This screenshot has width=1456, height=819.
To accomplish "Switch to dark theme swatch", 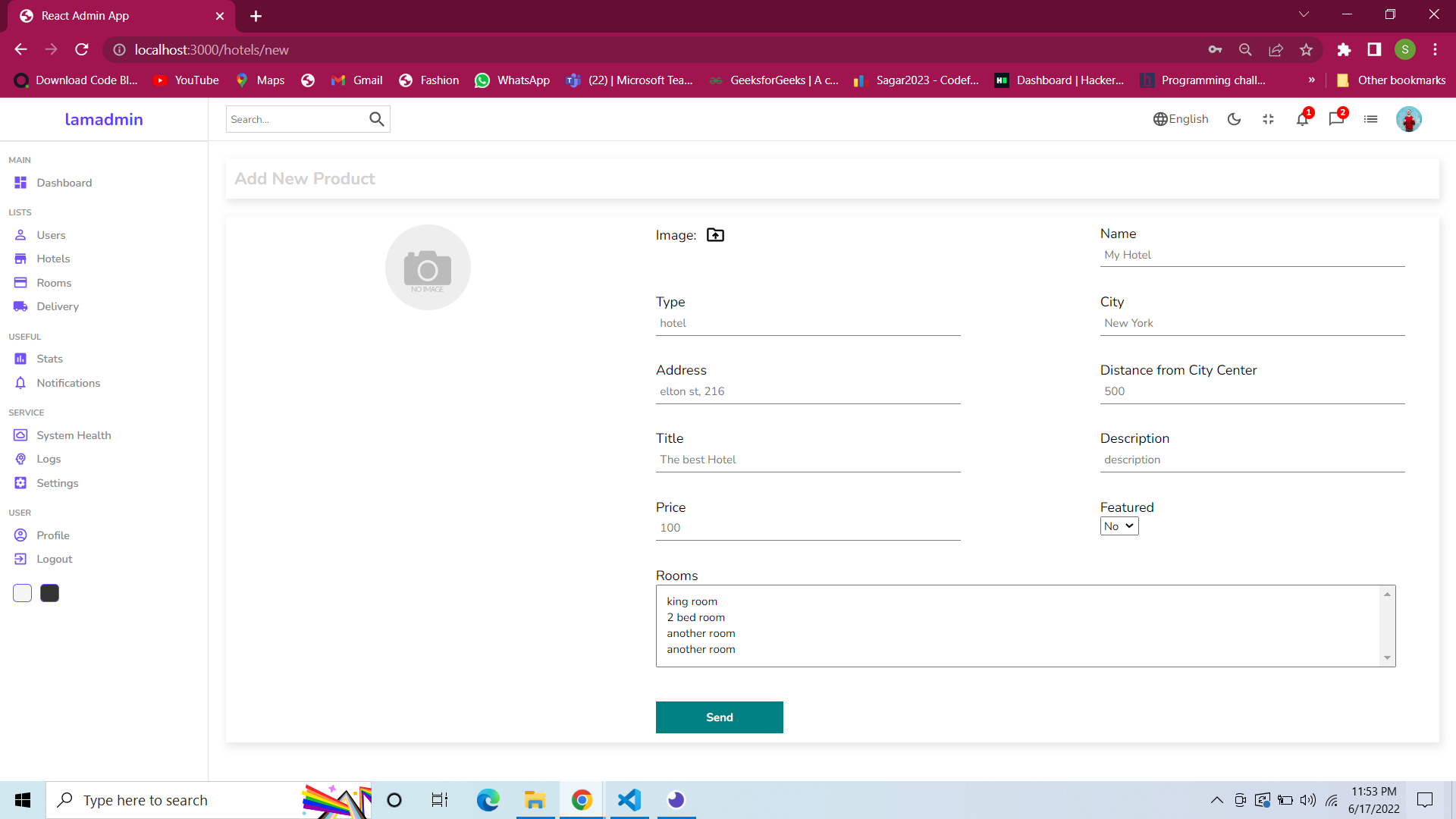I will pyautogui.click(x=49, y=593).
